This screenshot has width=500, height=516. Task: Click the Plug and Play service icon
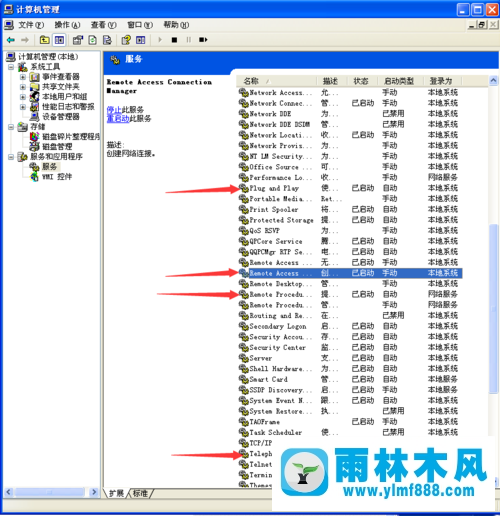click(x=243, y=188)
